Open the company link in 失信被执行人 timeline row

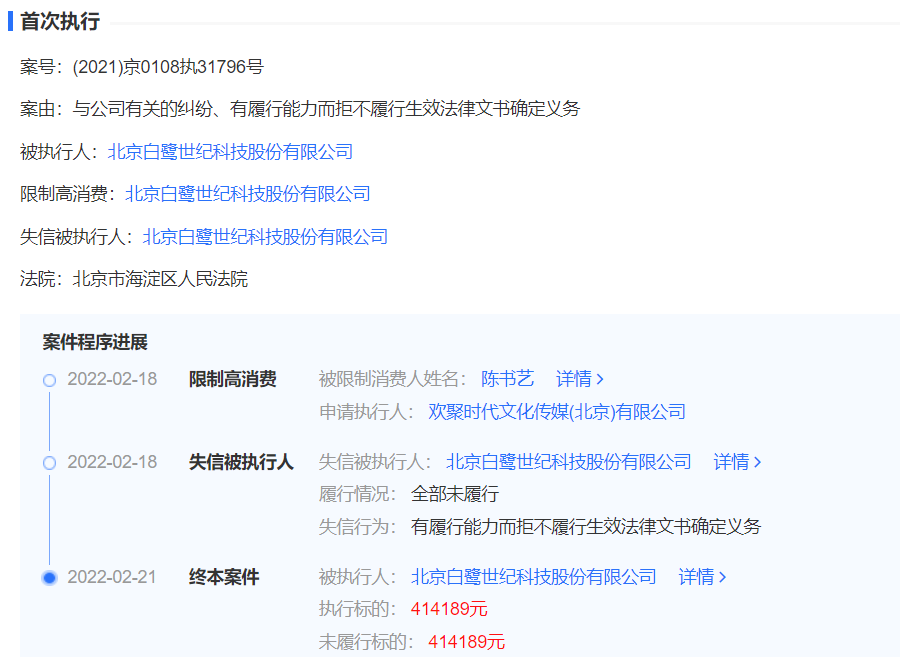click(568, 462)
